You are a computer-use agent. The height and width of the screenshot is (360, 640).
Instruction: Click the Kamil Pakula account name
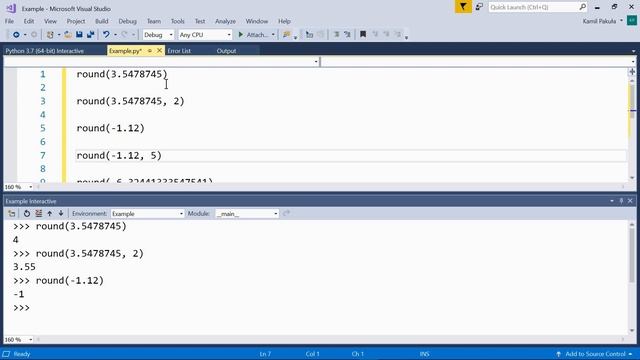click(x=599, y=21)
